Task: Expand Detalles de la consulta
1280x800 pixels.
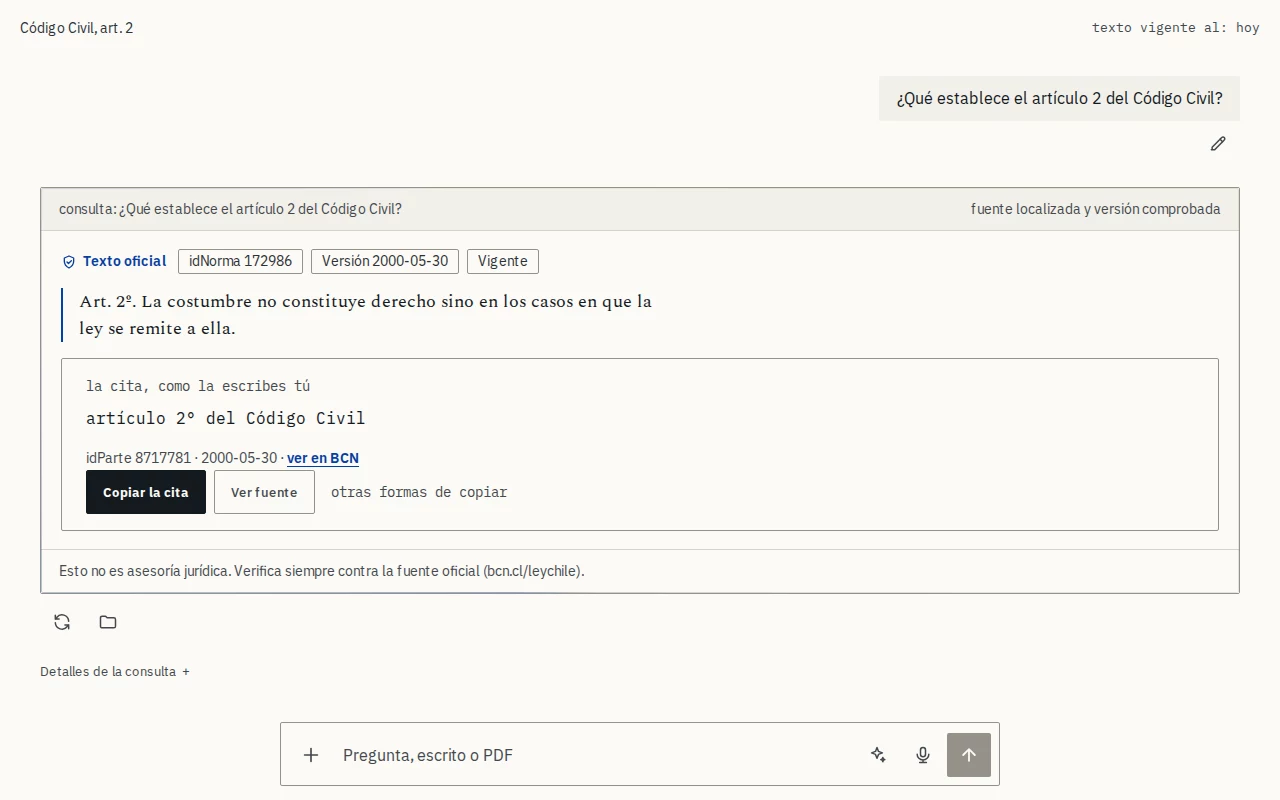Action: [115, 671]
